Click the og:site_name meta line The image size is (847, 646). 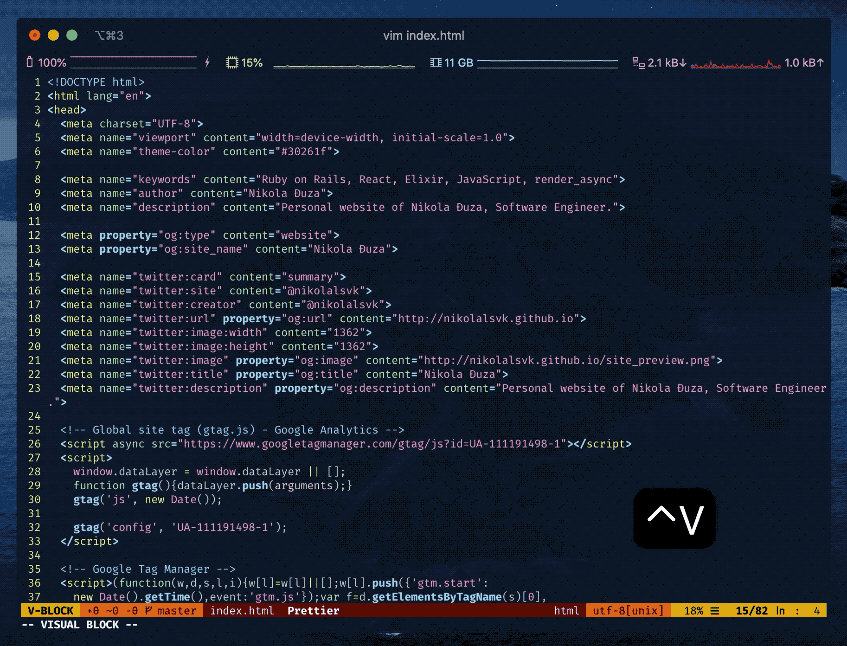click(x=229, y=249)
